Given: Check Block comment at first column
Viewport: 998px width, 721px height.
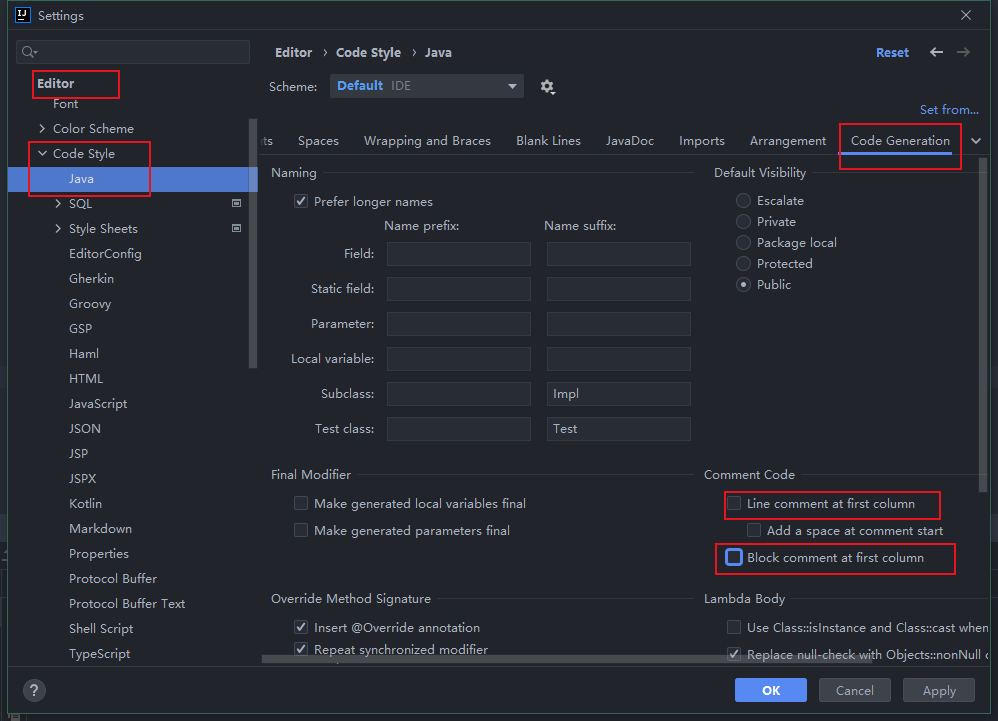Looking at the screenshot, I should pyautogui.click(x=734, y=557).
